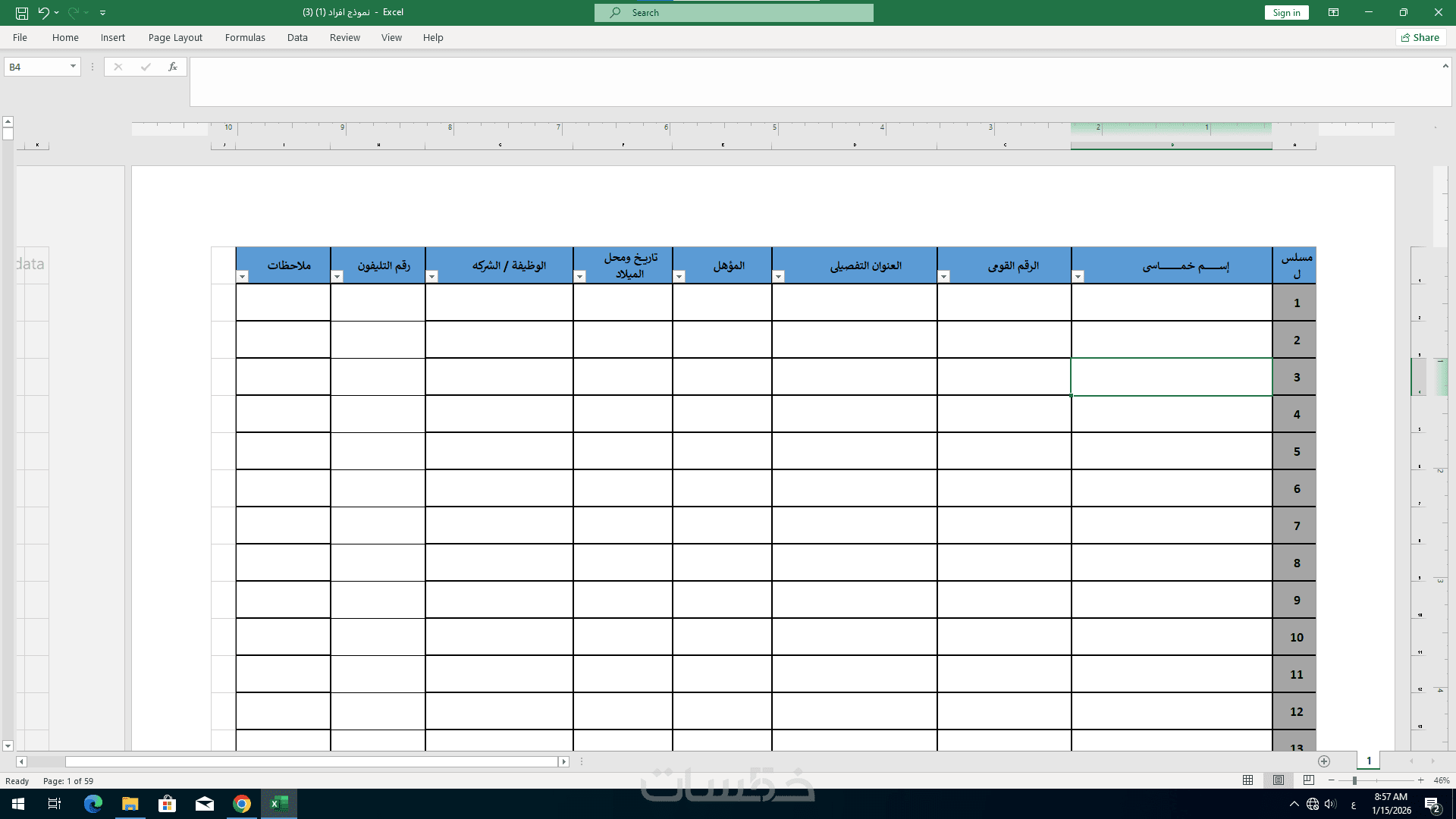Click the Sign in button

pyautogui.click(x=1286, y=13)
